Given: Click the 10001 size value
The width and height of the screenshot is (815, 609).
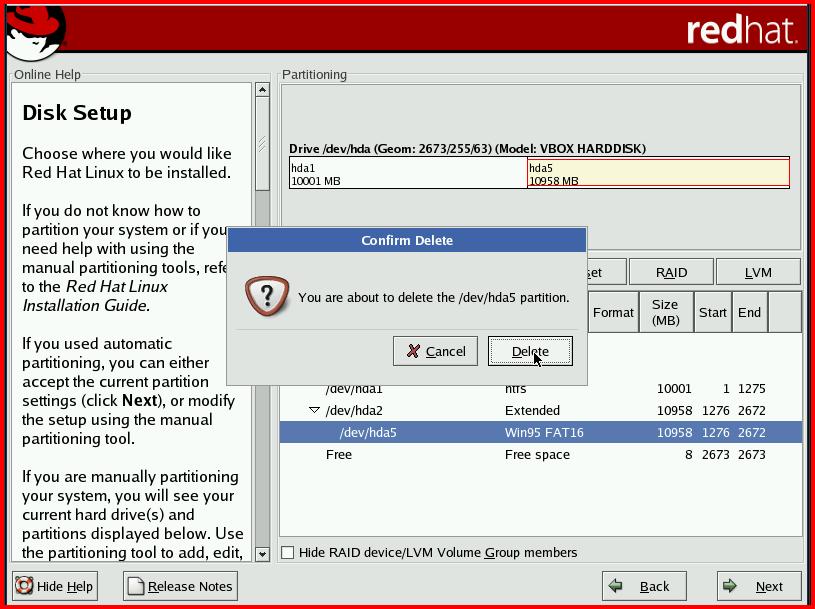Looking at the screenshot, I should pos(674,389).
